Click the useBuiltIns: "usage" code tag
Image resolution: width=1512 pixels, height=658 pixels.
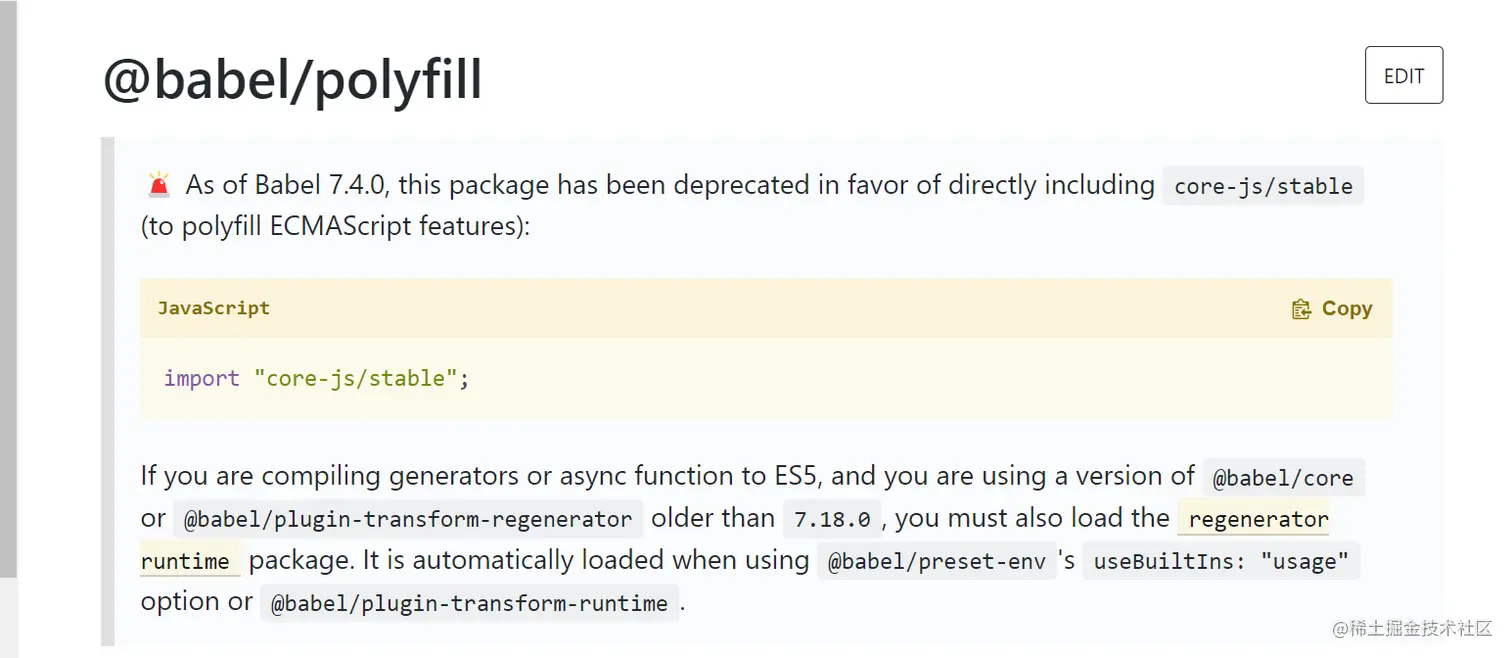coord(1221,562)
